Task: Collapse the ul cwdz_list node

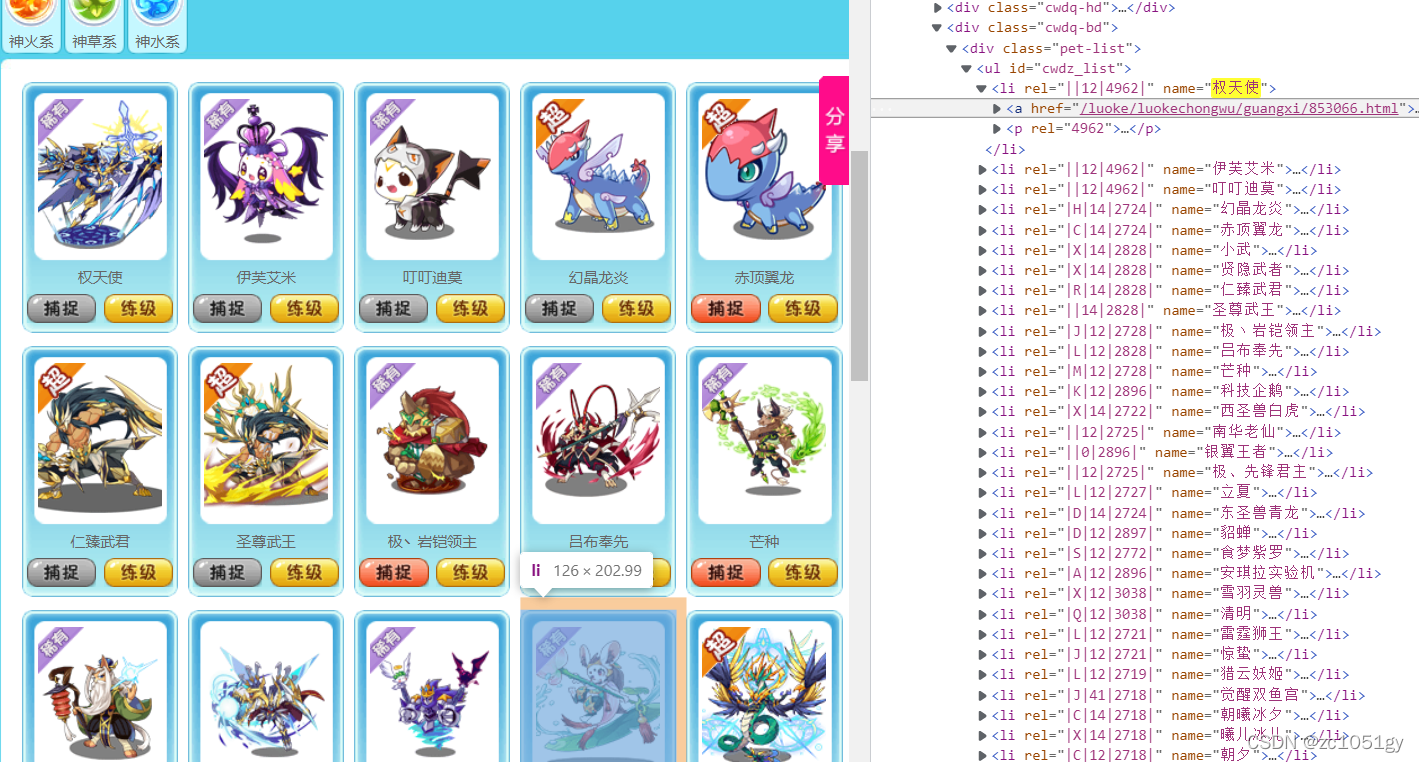Action: [967, 68]
